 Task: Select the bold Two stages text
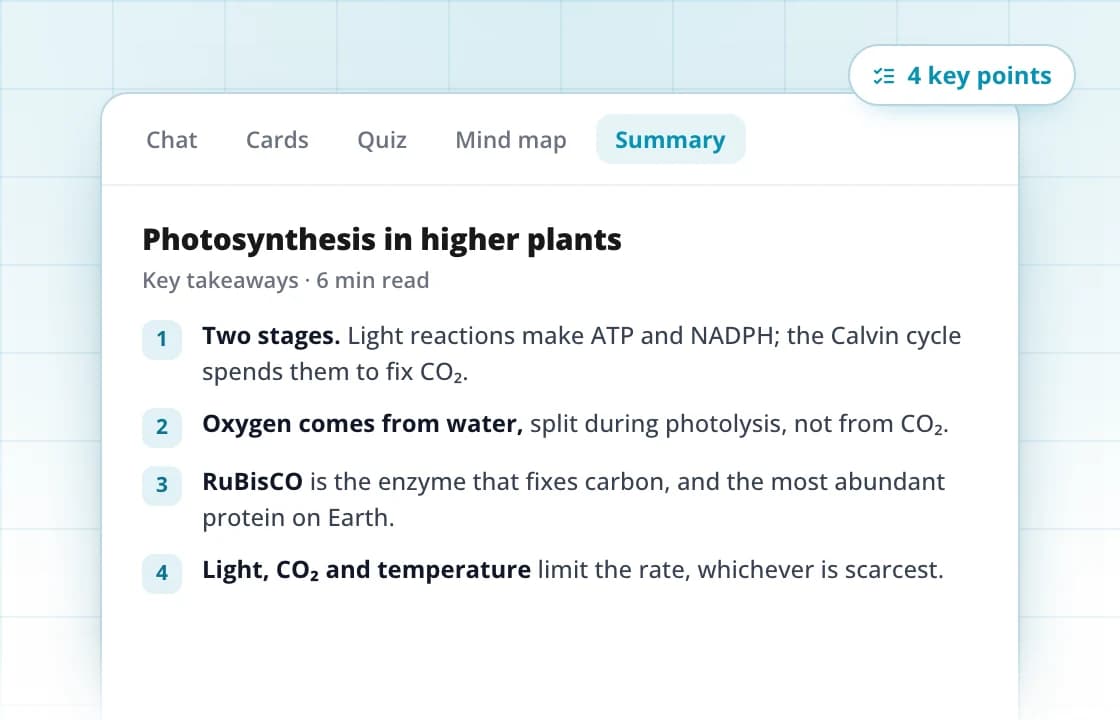click(x=271, y=336)
